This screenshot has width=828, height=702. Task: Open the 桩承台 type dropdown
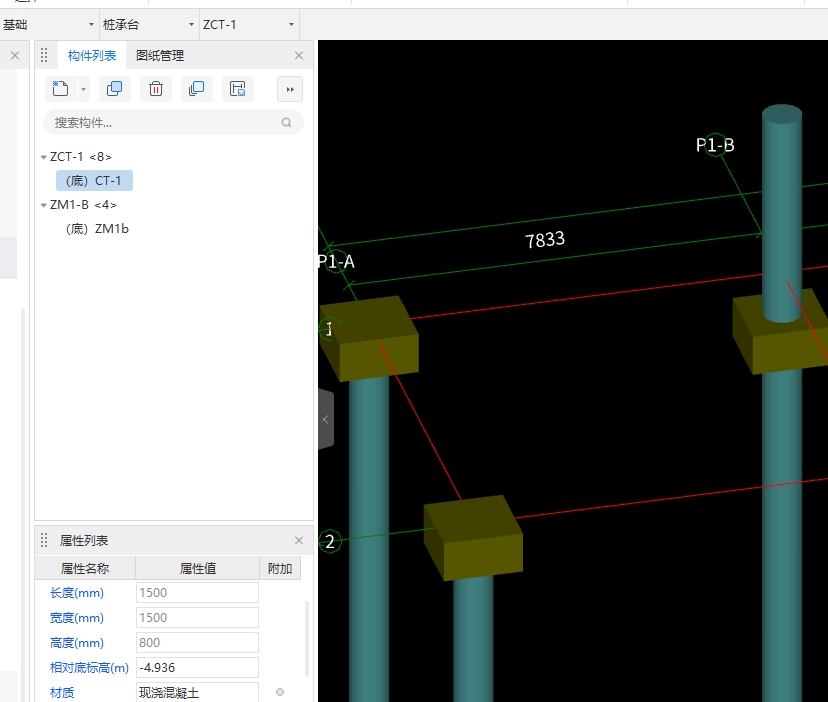coord(149,25)
